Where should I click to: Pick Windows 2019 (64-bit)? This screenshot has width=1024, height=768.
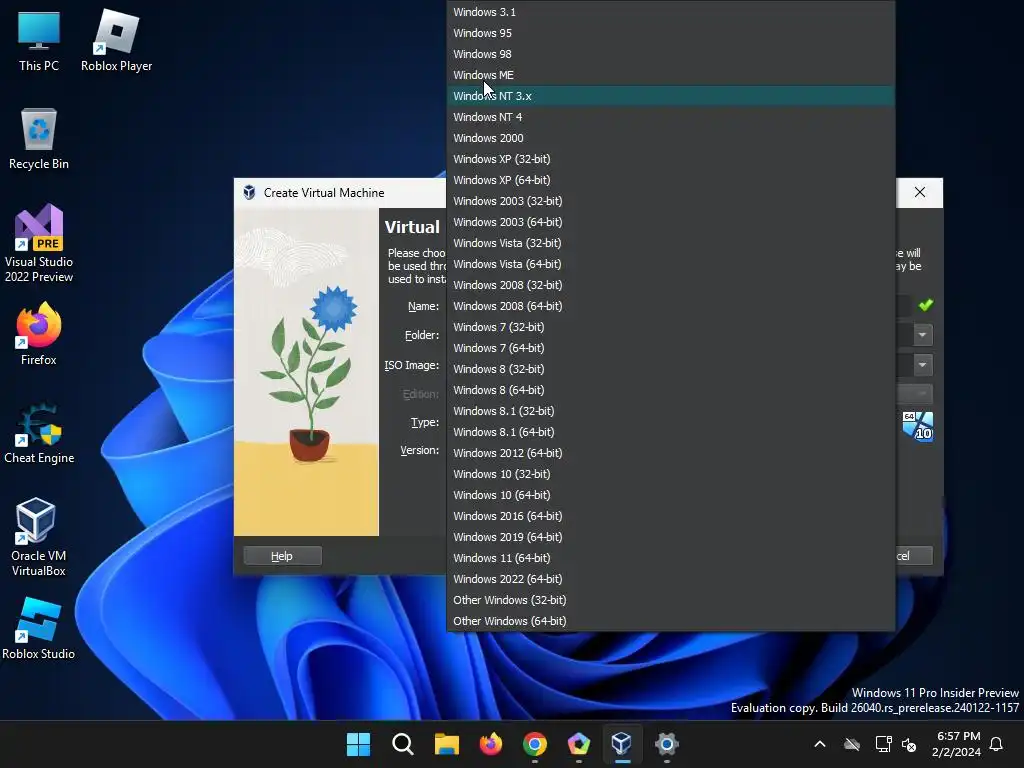coord(671,537)
